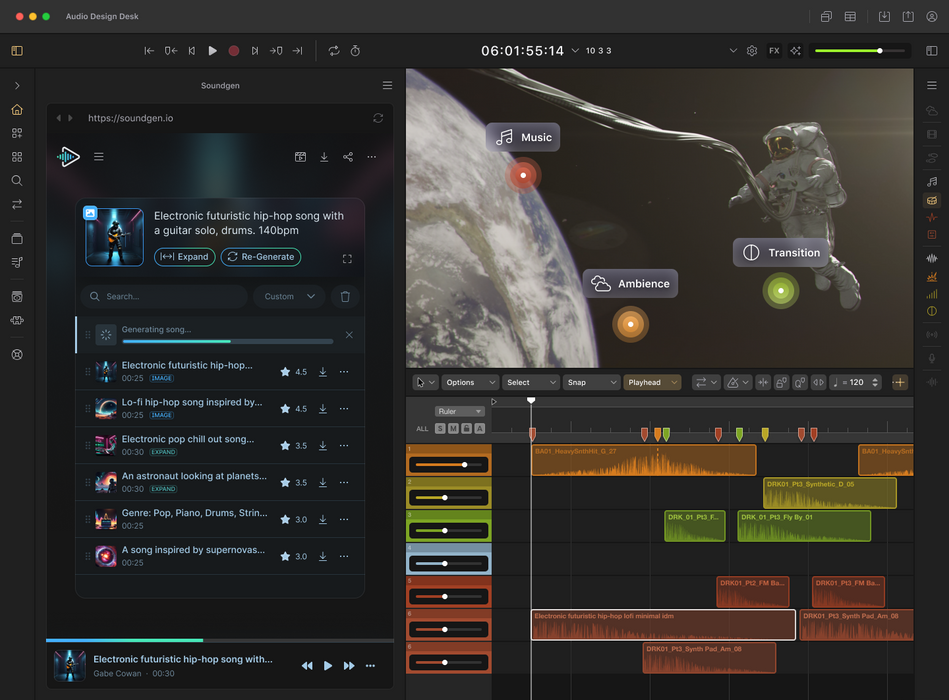The width and height of the screenshot is (949, 700).
Task: Click the record button in the transport bar
Action: [x=233, y=50]
